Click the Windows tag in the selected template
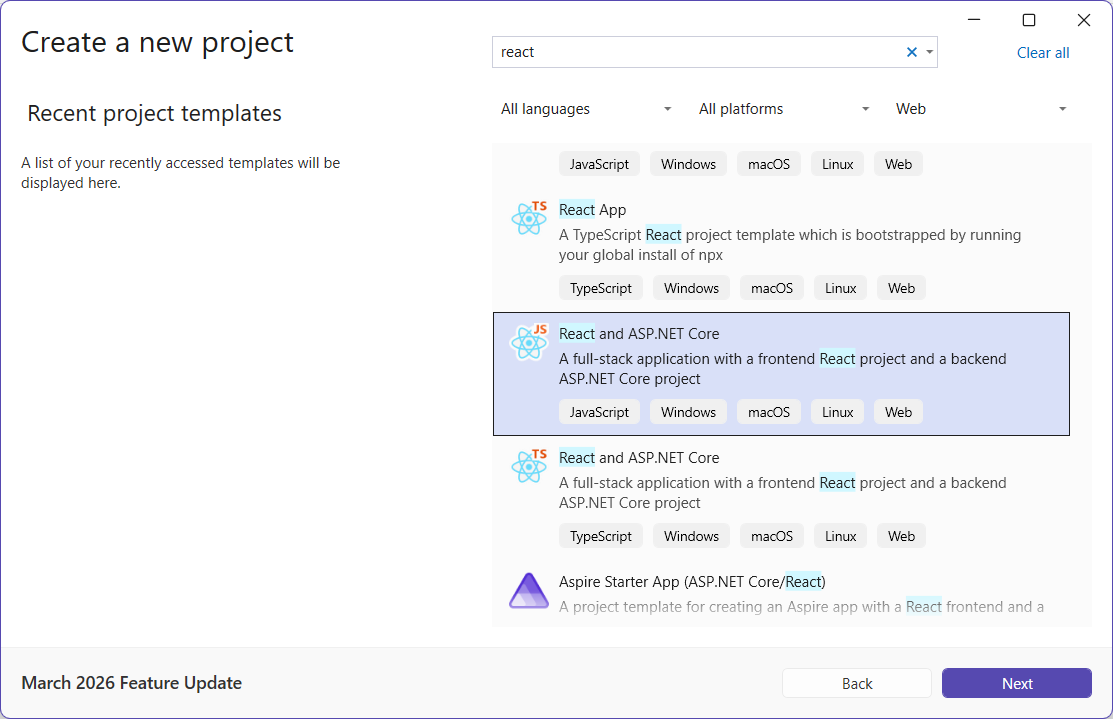 point(688,412)
